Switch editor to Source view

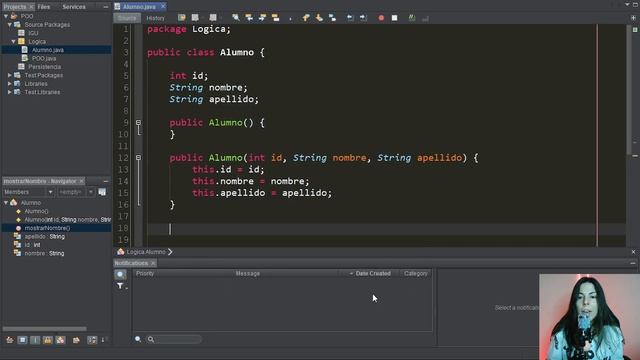127,18
